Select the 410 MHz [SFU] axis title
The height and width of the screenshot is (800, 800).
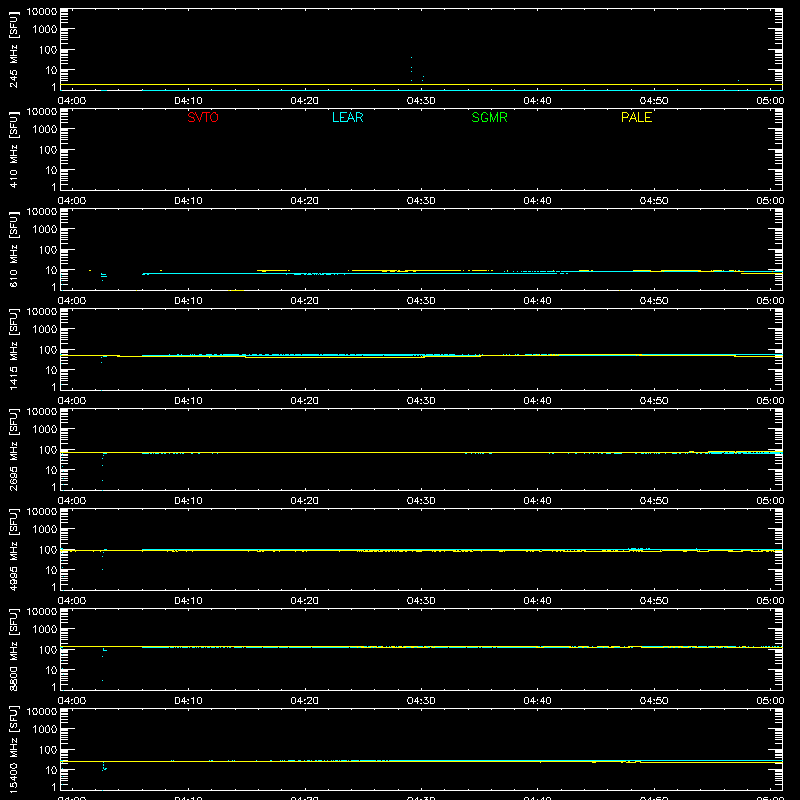click(x=13, y=150)
